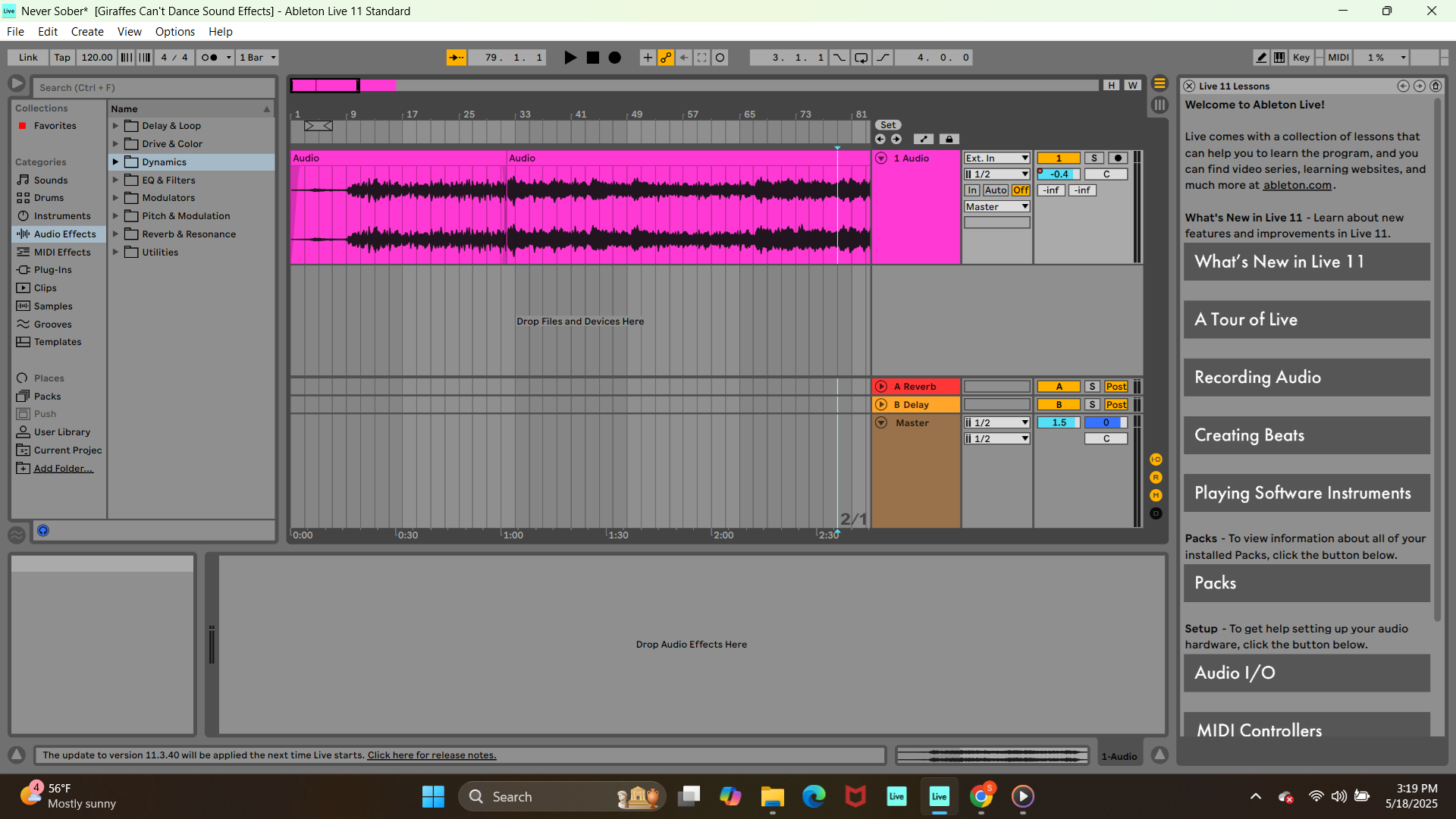
Task: Click the browser preview headphone icon
Action: click(x=43, y=531)
